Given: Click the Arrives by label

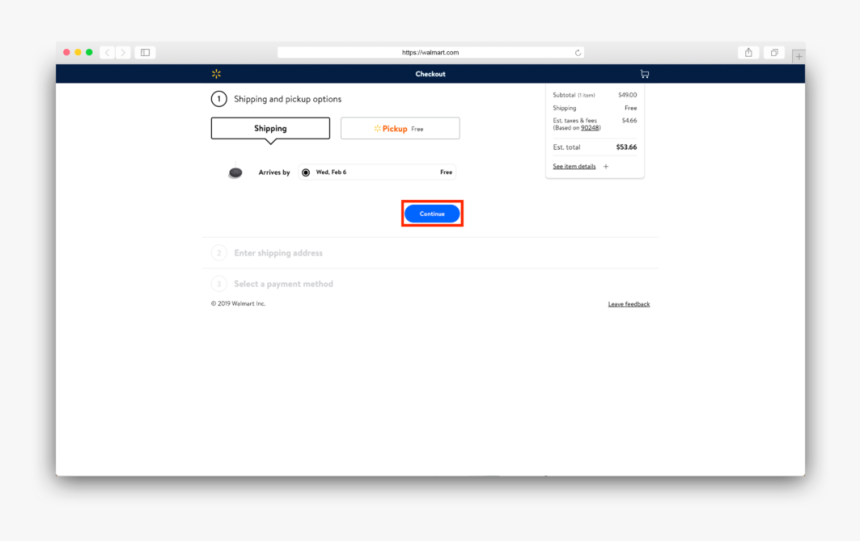Looking at the screenshot, I should tap(274, 172).
